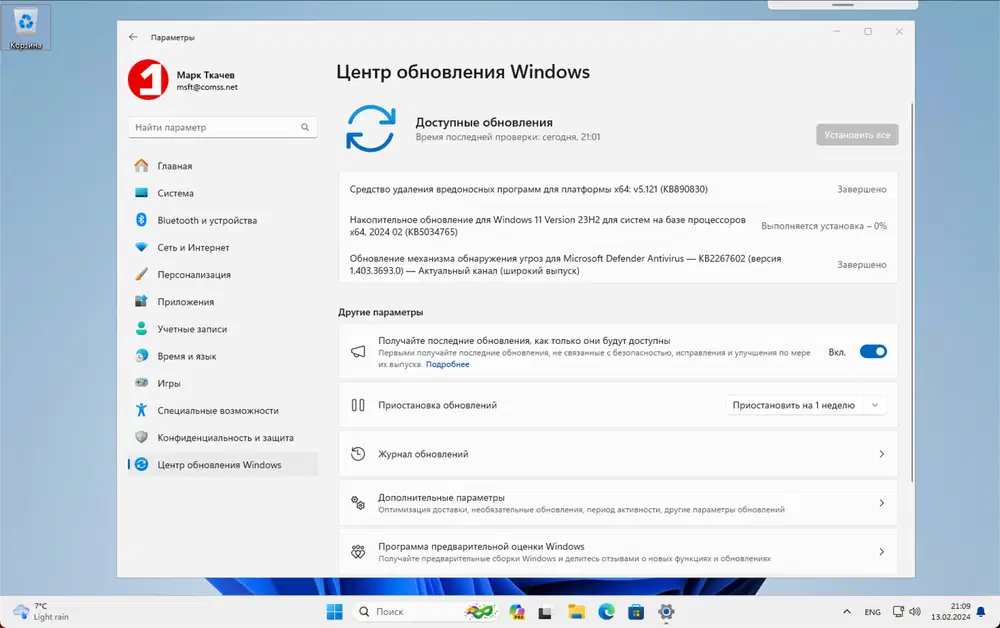Click status text Выполняется установка – 0%
This screenshot has width=1000, height=628.
[823, 226]
